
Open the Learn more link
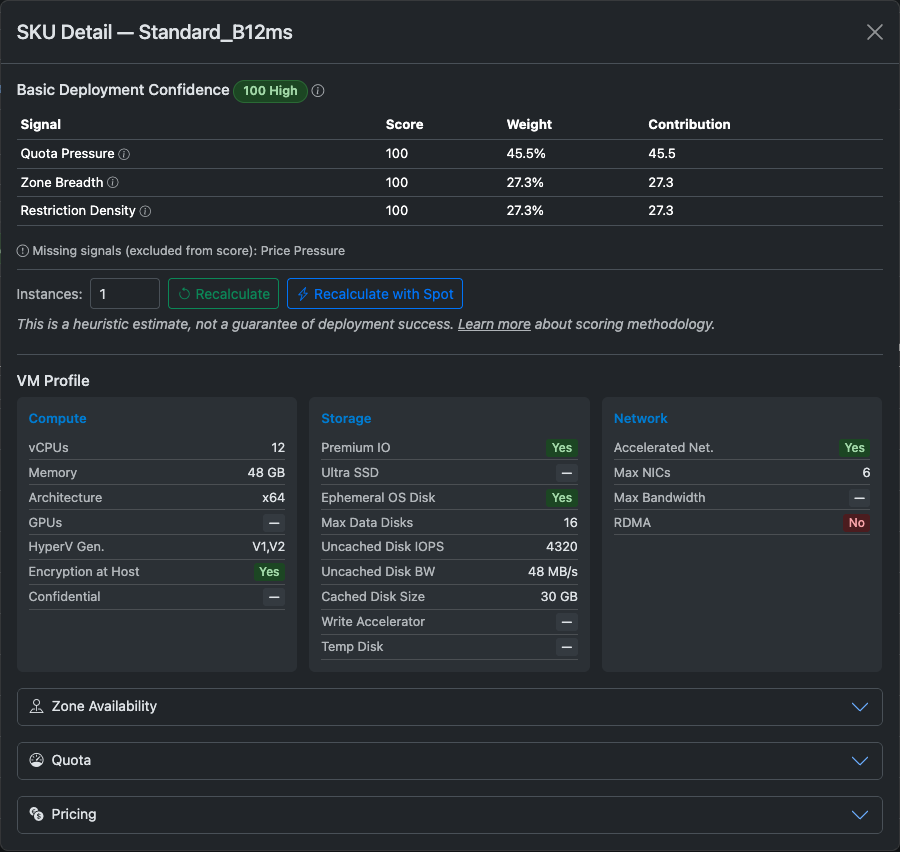pyautogui.click(x=494, y=324)
